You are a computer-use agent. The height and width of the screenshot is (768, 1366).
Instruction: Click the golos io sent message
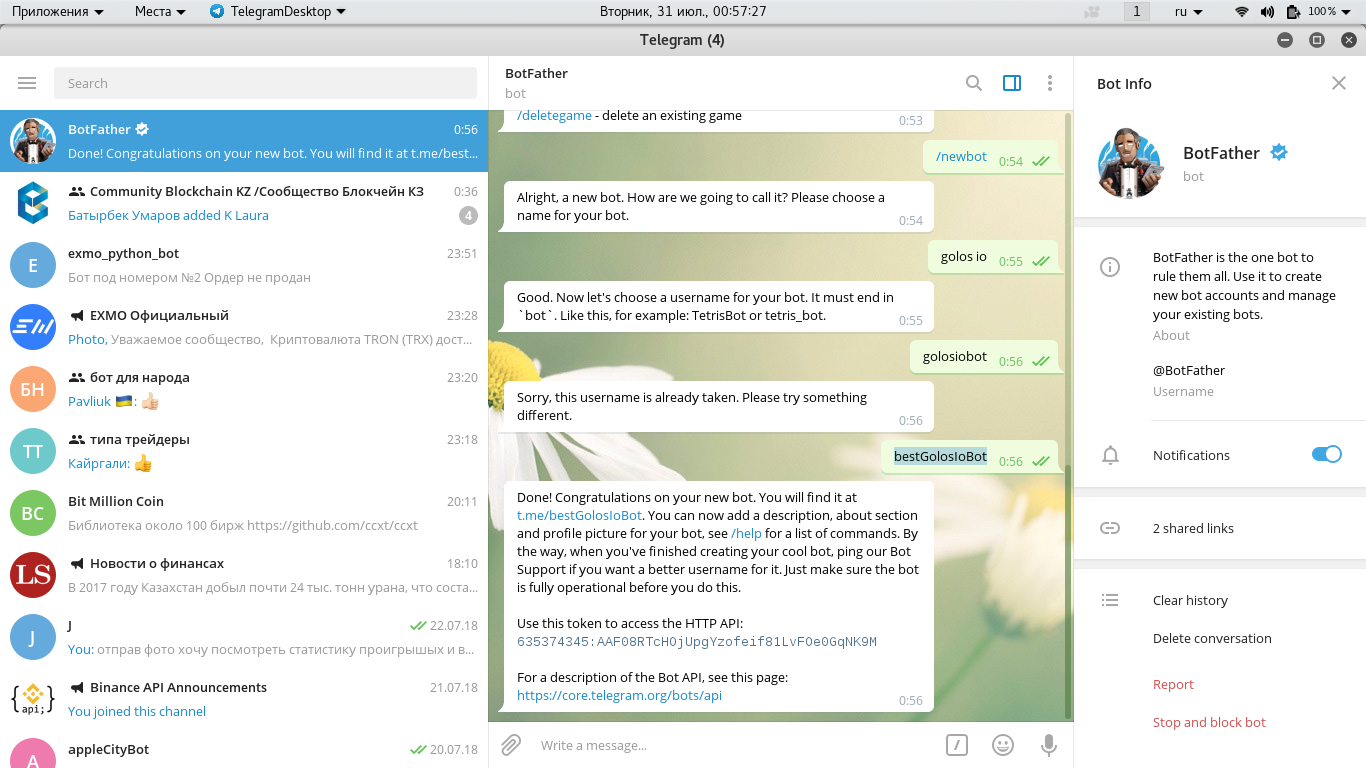pos(993,257)
